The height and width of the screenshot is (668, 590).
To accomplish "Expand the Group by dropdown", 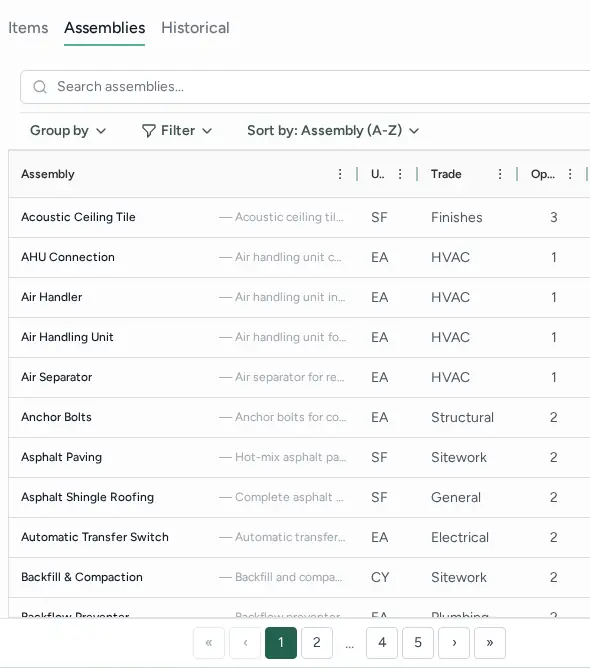I will [68, 130].
